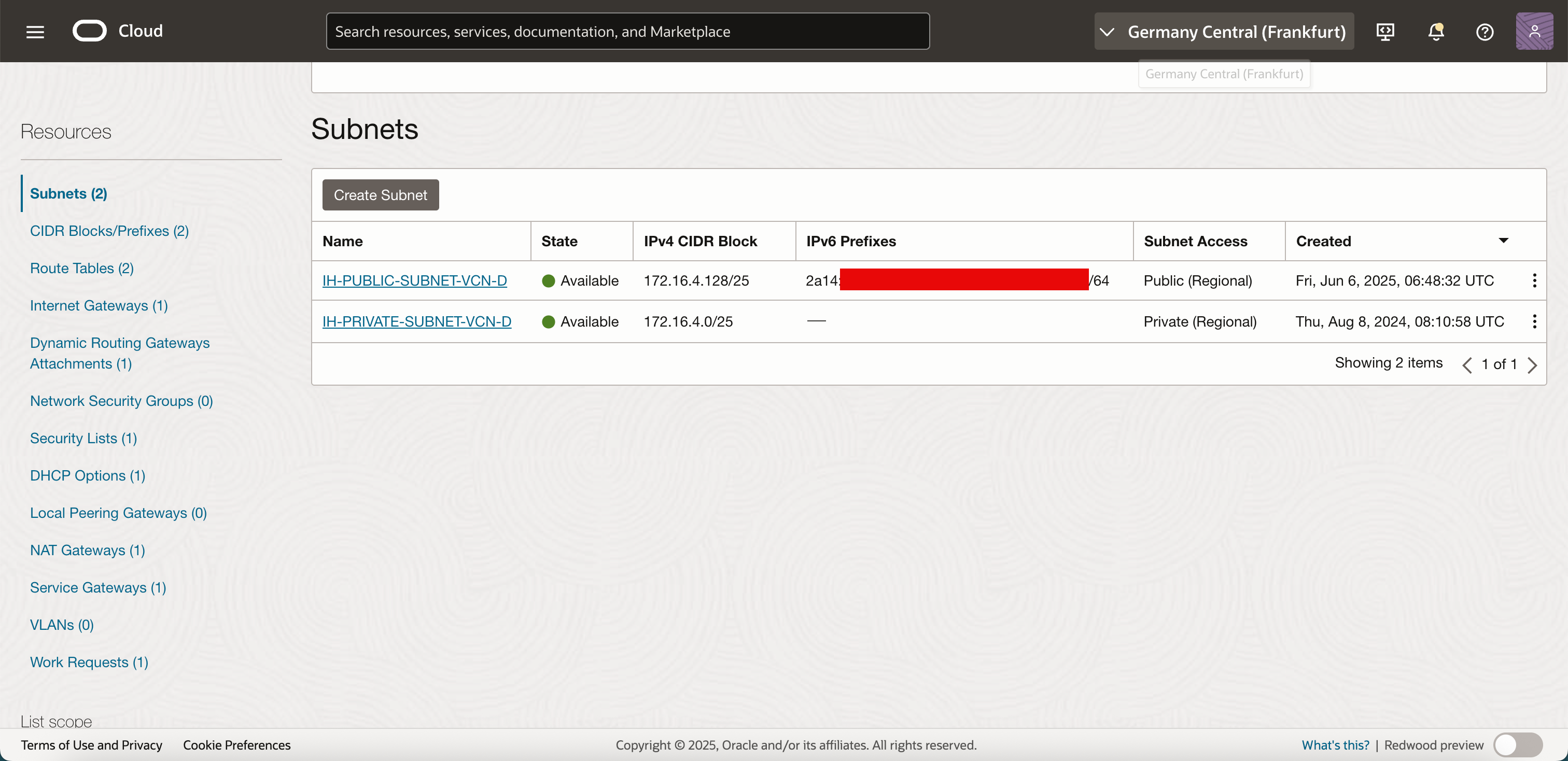The height and width of the screenshot is (761, 1568).
Task: Go to next page of subnets
Action: pyautogui.click(x=1532, y=364)
